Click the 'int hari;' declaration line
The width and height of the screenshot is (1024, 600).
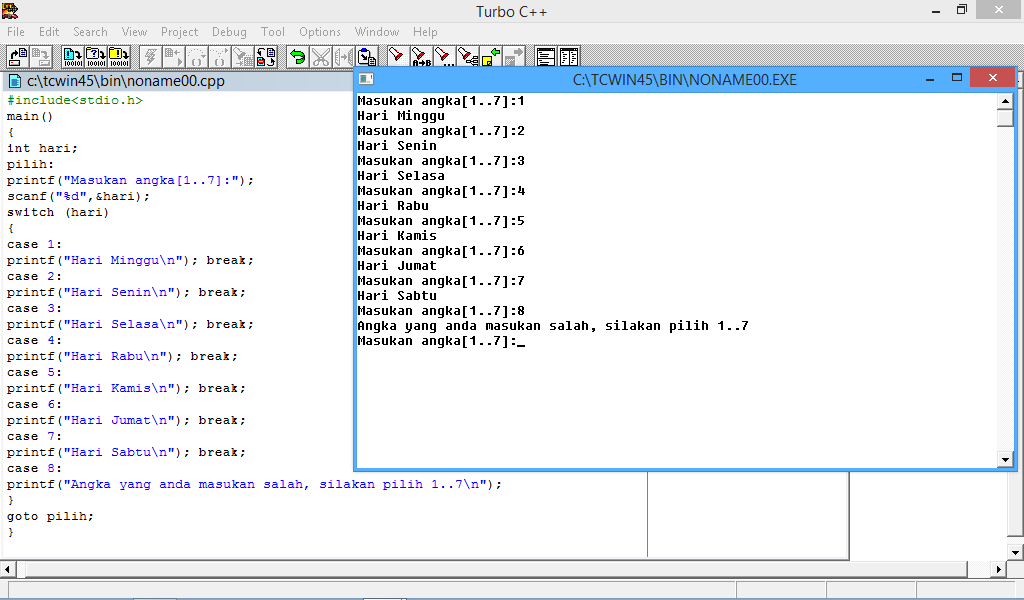(42, 148)
